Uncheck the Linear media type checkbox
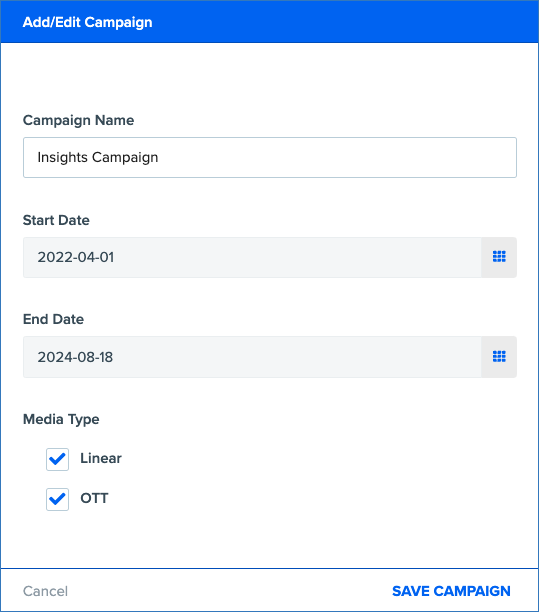This screenshot has width=539, height=612. (x=57, y=459)
